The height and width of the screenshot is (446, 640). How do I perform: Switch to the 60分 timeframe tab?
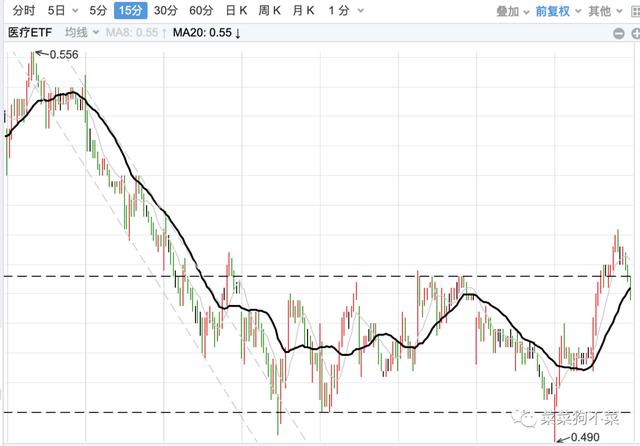click(201, 11)
